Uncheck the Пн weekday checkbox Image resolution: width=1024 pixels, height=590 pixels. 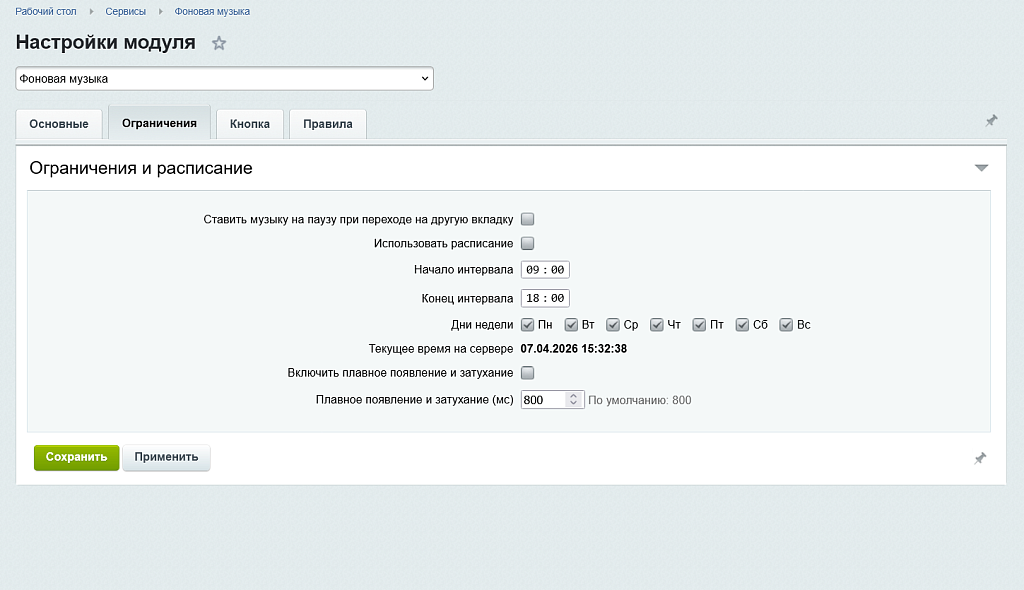528,325
